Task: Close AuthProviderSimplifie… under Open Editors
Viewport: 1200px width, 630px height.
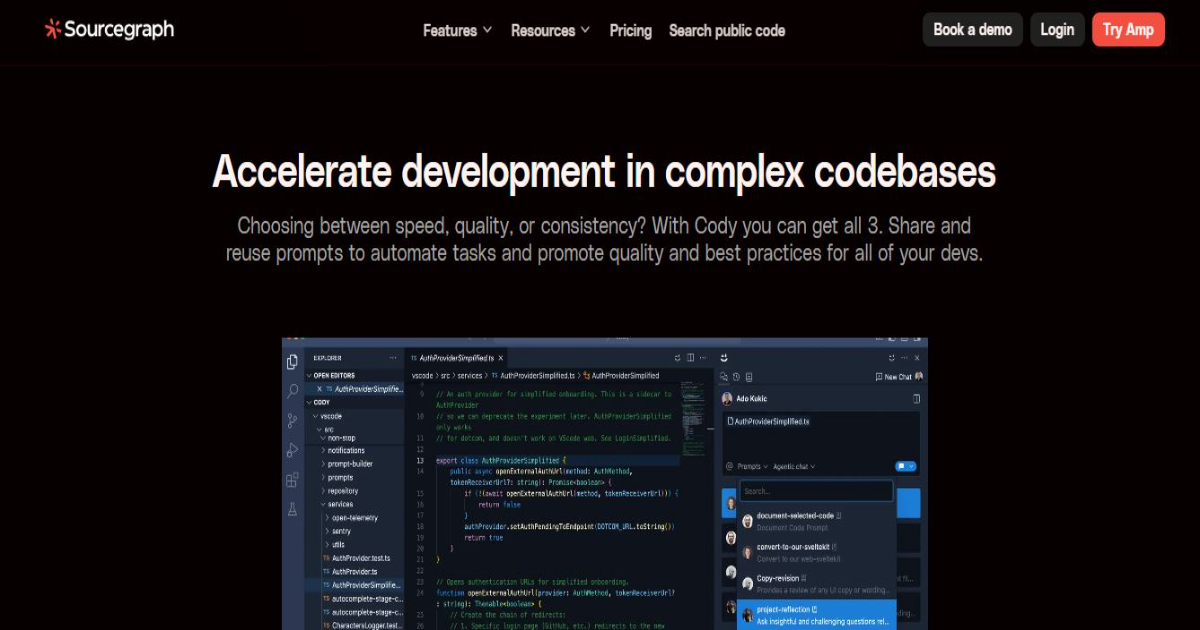Action: [x=319, y=389]
